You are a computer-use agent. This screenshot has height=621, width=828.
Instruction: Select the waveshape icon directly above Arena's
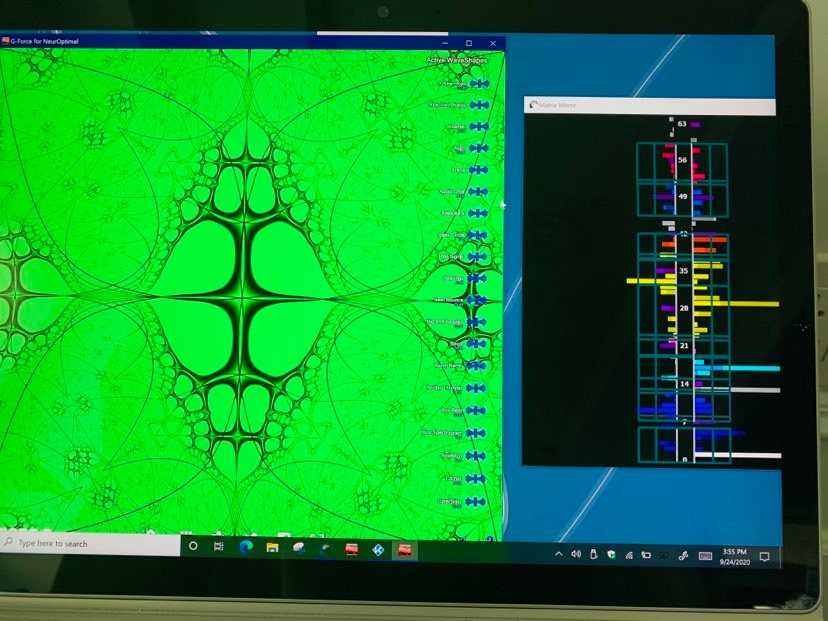[479, 148]
